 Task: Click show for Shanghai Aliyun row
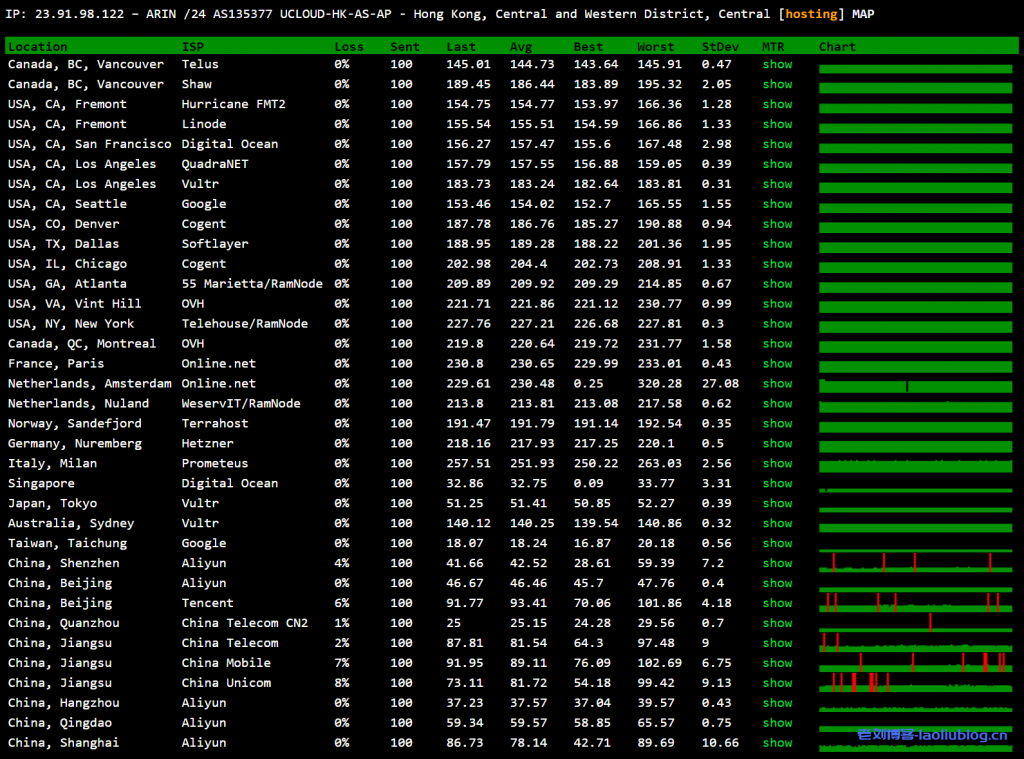(777, 743)
